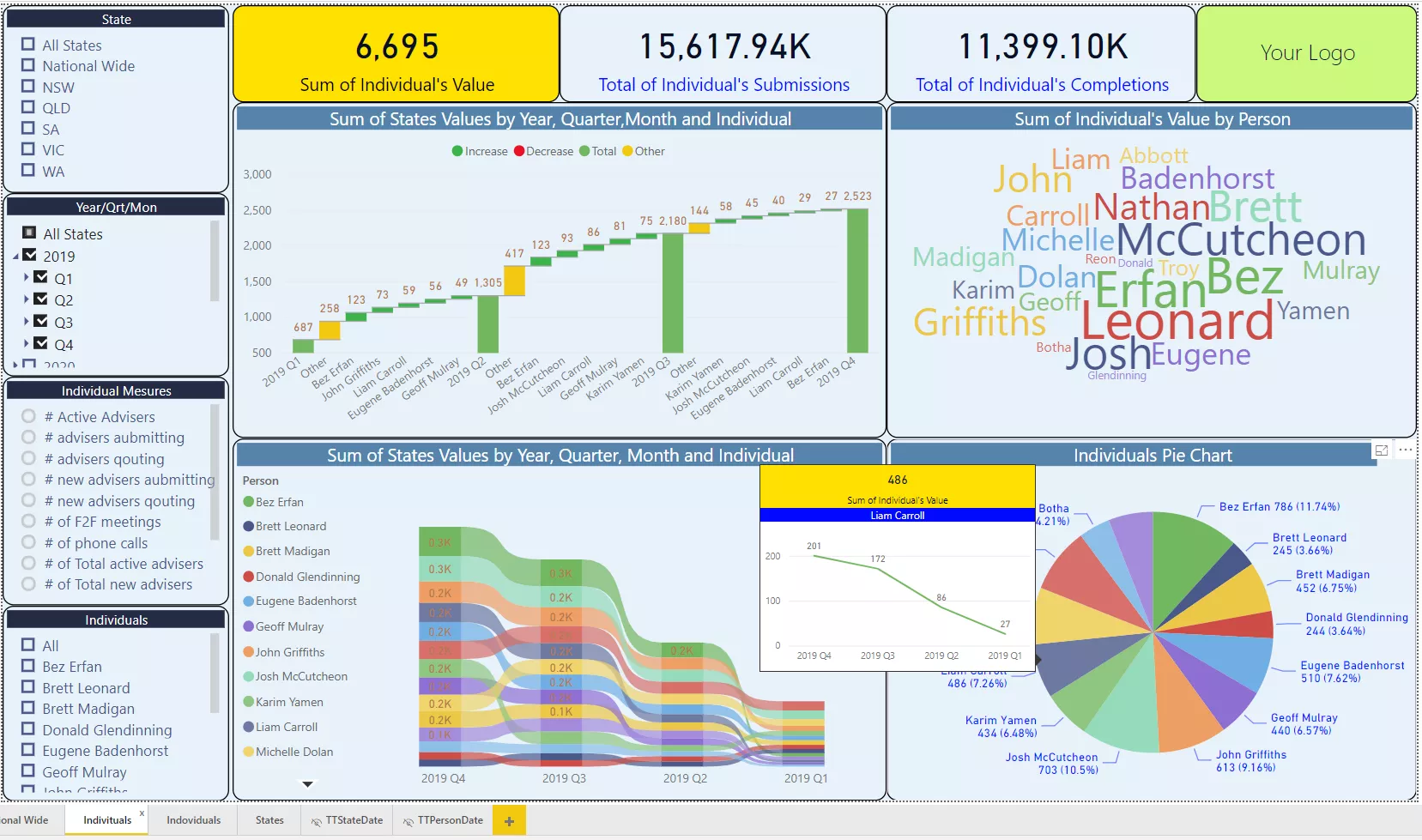Viewport: 1422px width, 840px height.
Task: Open the Indoviduals page tab
Action: 193,820
